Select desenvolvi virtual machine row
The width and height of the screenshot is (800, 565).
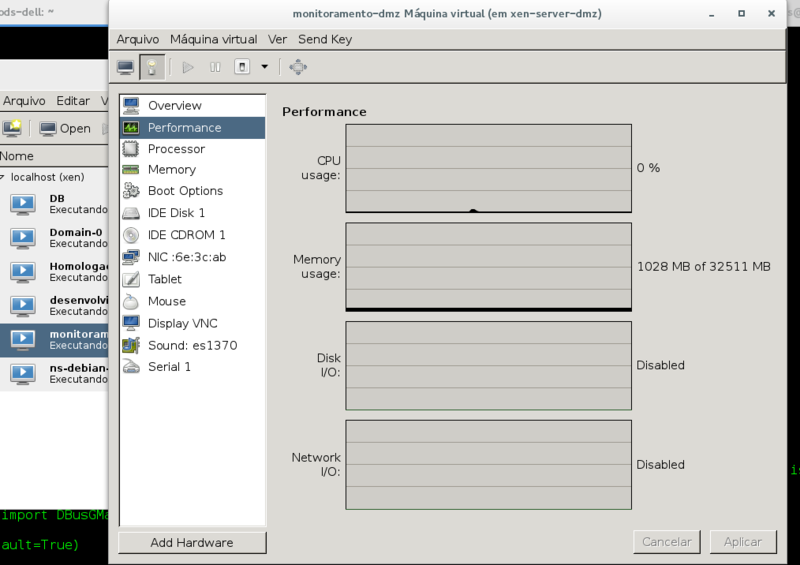(54, 305)
